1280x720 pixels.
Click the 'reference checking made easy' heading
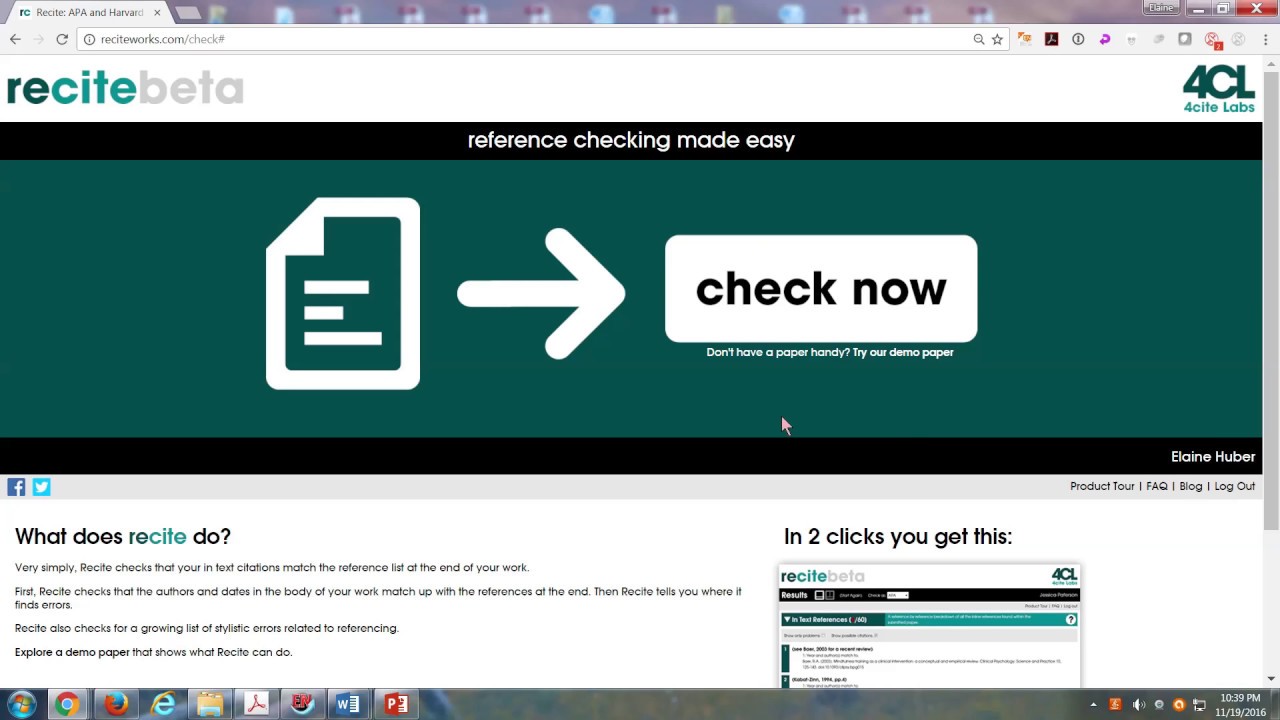point(631,140)
